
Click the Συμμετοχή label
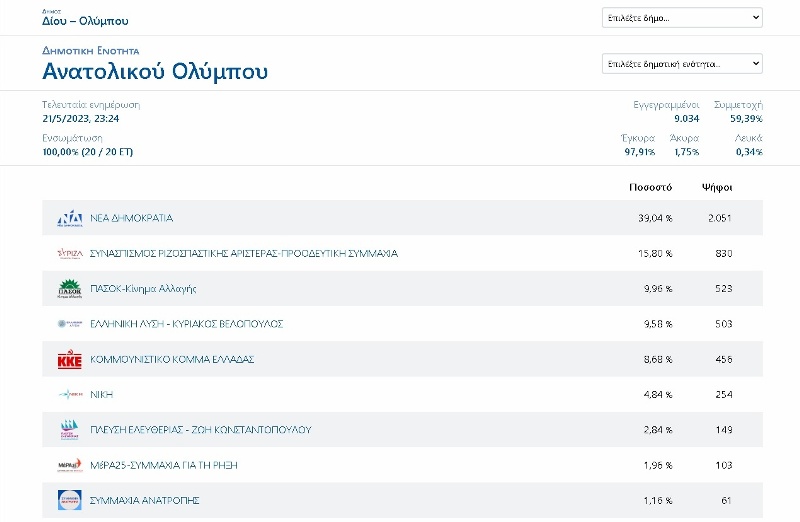(x=738, y=105)
